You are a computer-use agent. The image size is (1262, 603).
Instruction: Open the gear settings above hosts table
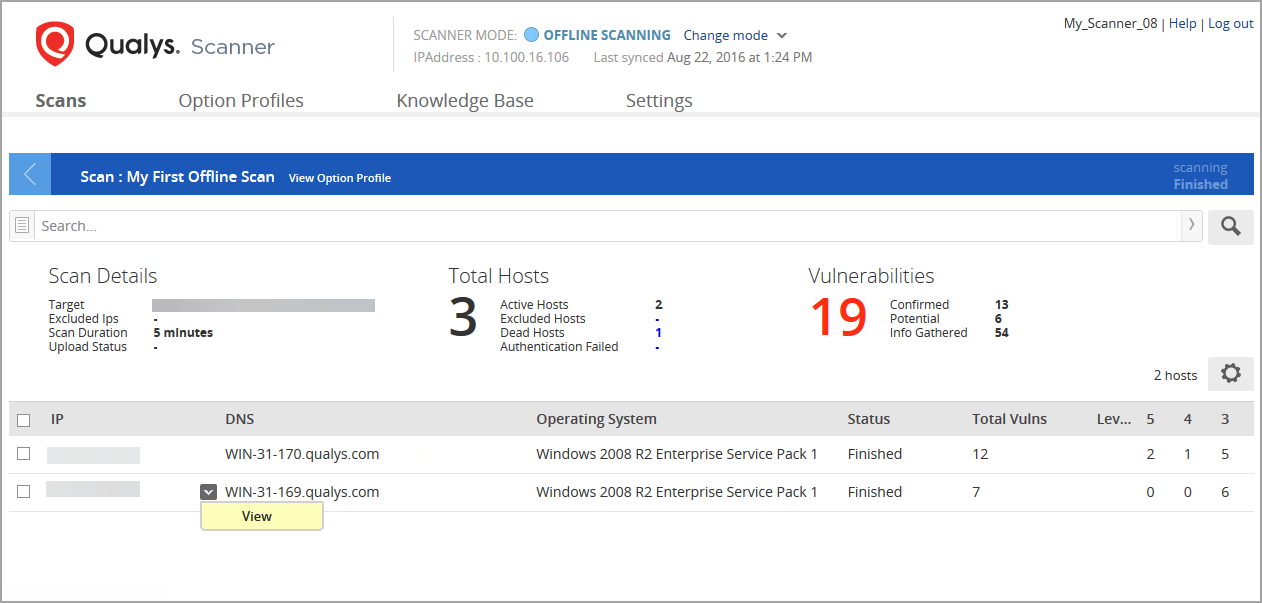pos(1230,374)
